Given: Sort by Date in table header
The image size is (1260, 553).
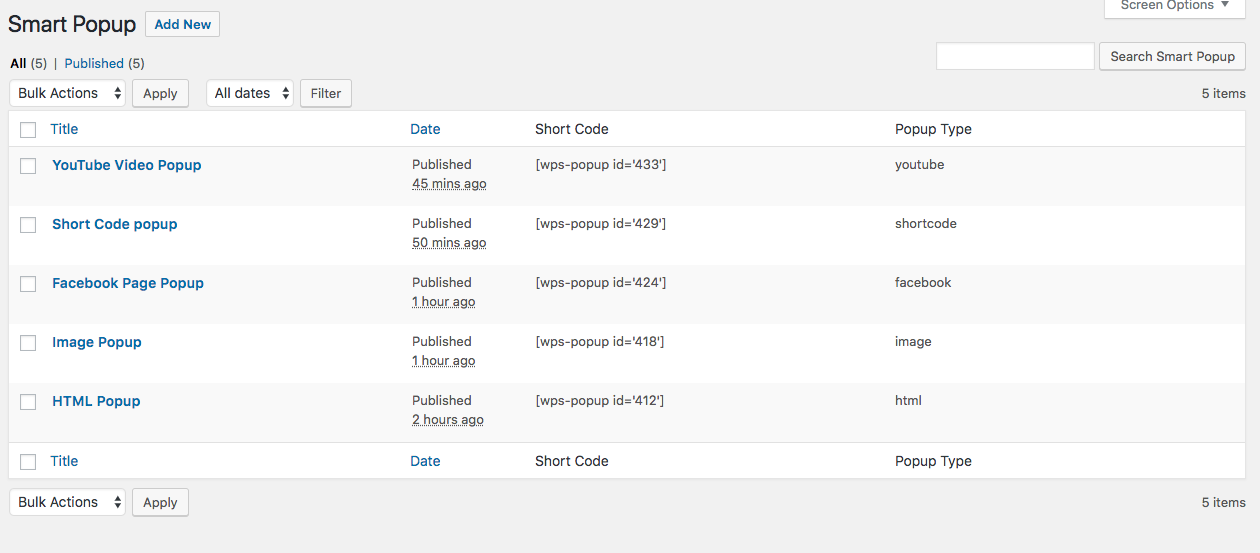Looking at the screenshot, I should tap(425, 129).
